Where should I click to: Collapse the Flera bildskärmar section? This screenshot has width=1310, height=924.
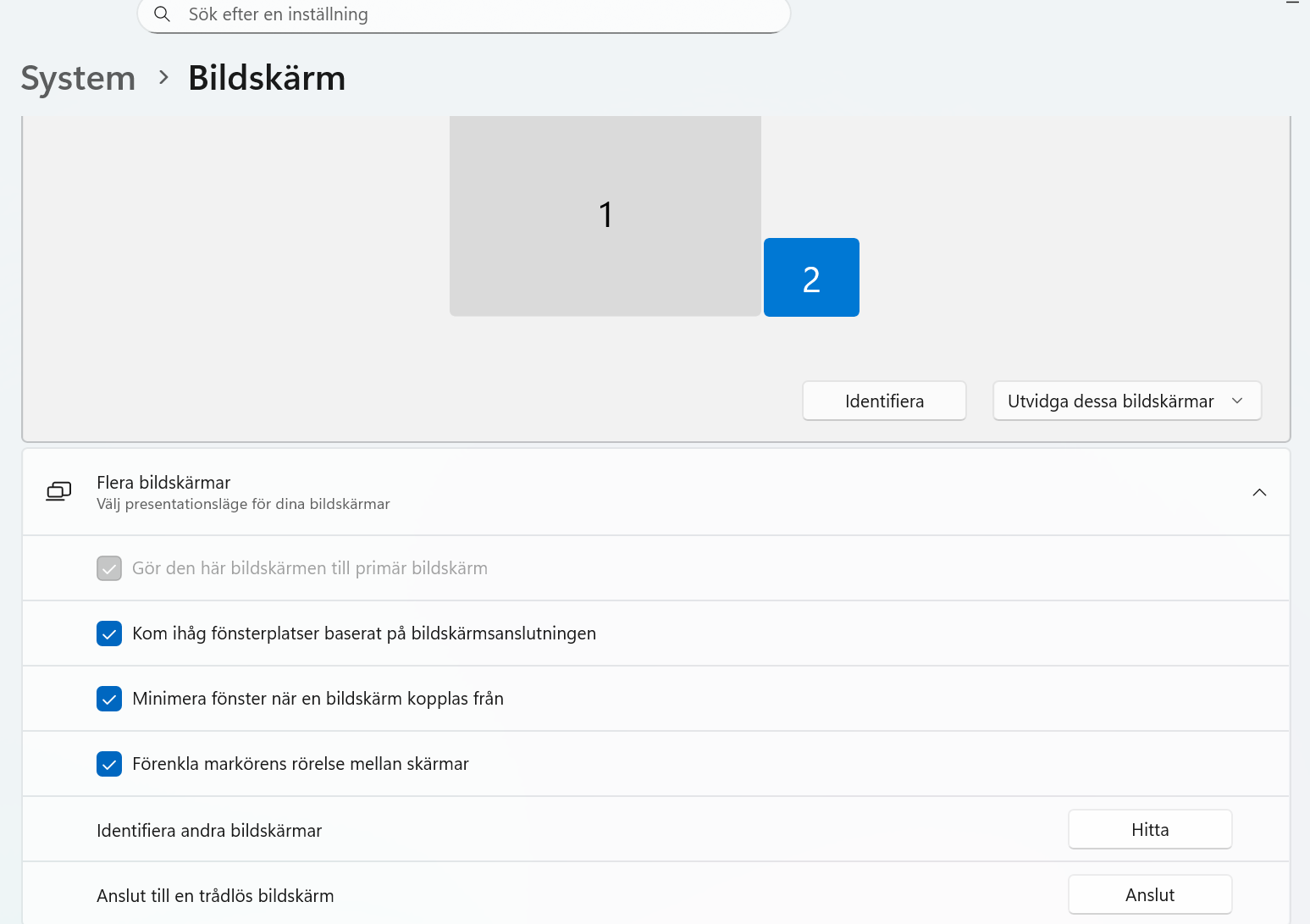tap(1259, 492)
